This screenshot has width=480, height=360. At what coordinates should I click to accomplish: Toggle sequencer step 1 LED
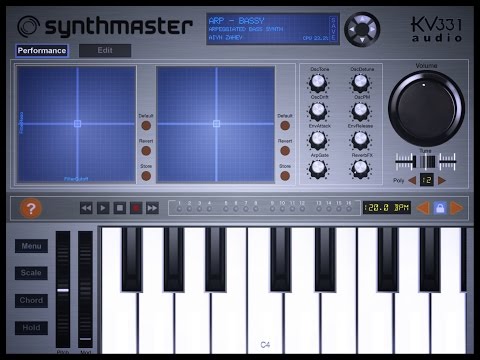click(x=179, y=209)
